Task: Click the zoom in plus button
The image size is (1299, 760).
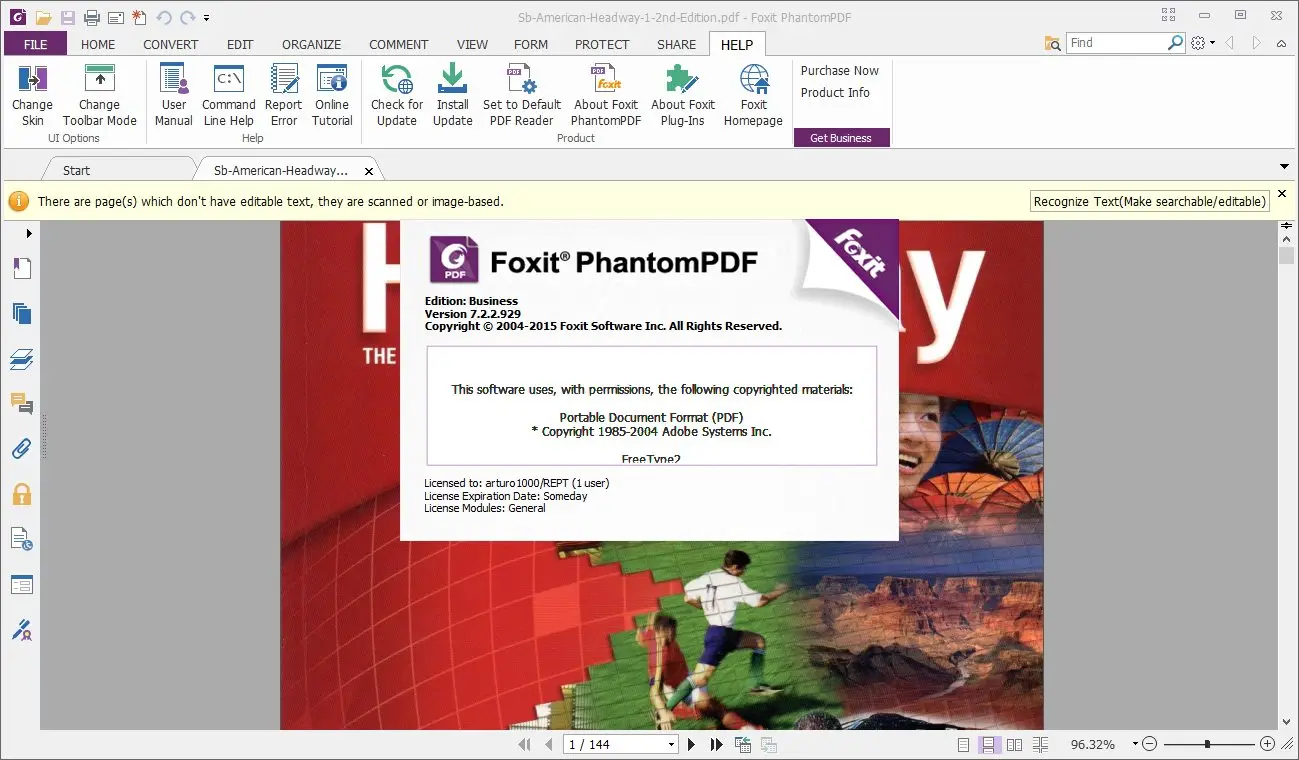Action: [1267, 744]
